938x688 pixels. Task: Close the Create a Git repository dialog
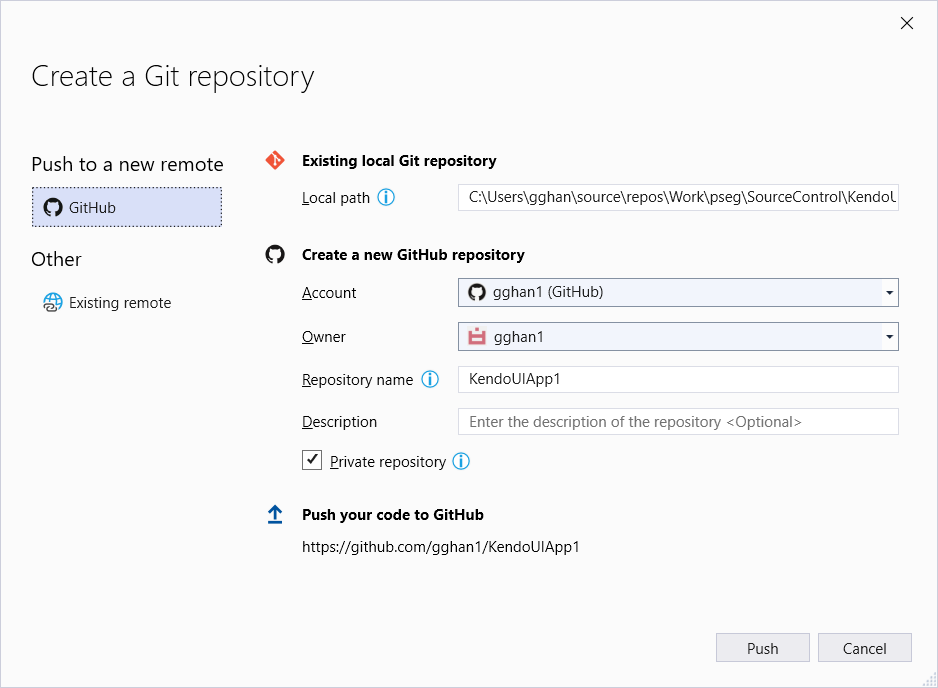pos(907,23)
